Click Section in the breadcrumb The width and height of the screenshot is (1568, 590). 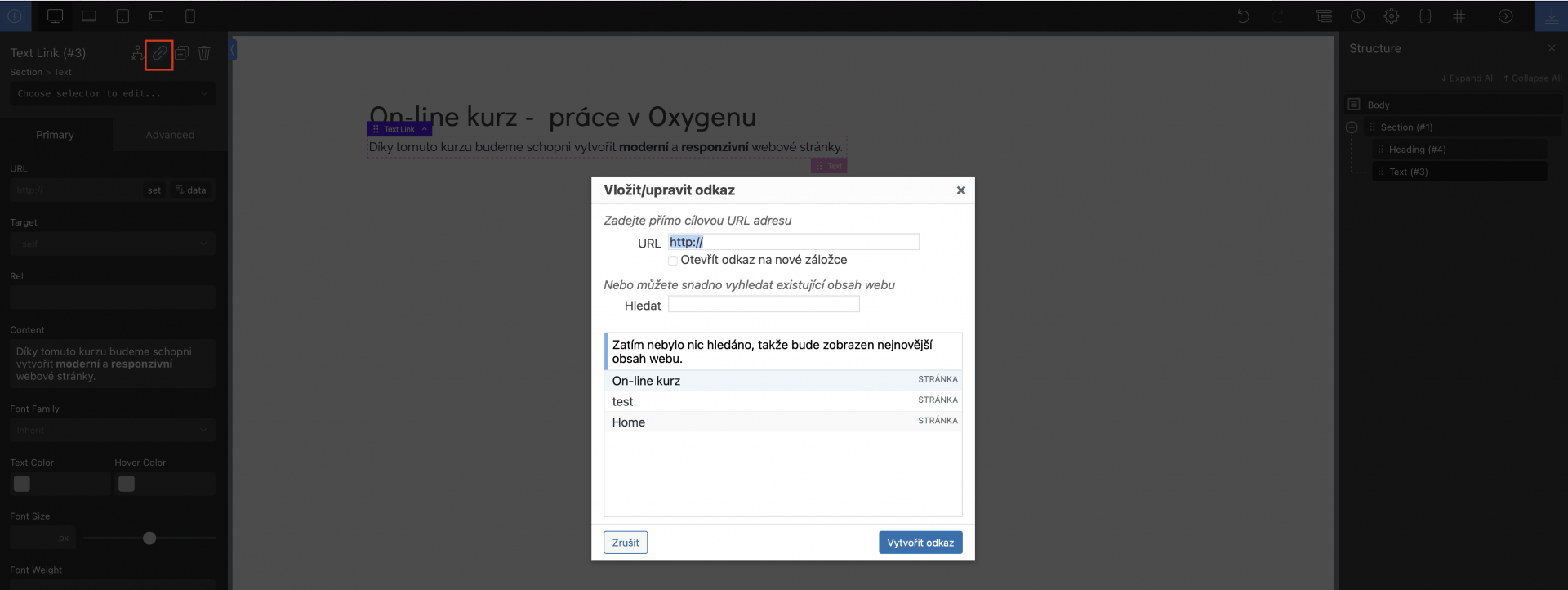click(x=26, y=73)
